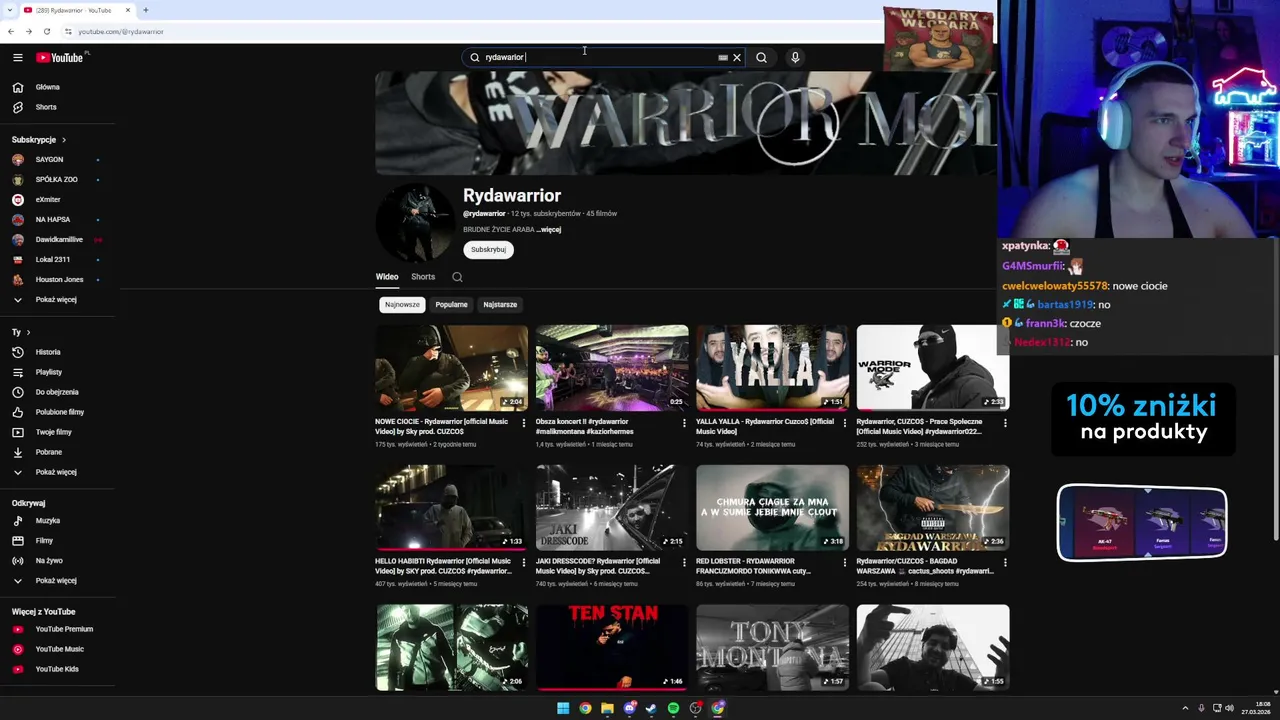Open File Explorer from taskbar

point(607,708)
